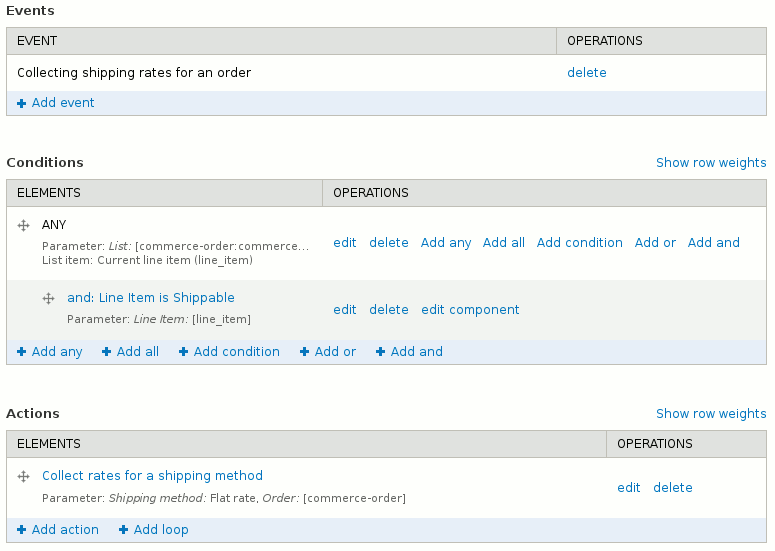775x551 pixels.
Task: Show row weights in the Actions section
Action: coord(711,414)
